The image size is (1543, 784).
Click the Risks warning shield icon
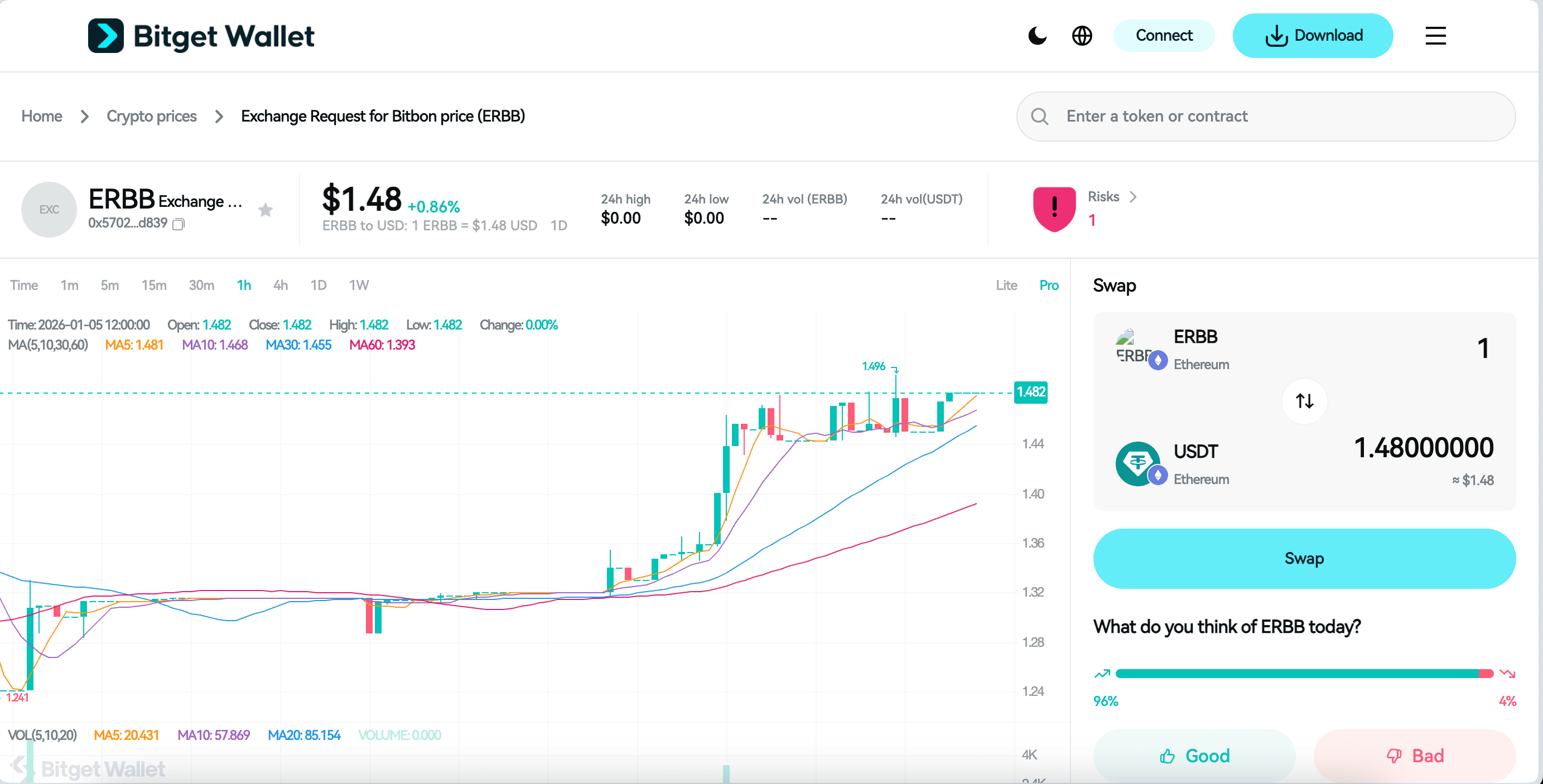[x=1054, y=209]
